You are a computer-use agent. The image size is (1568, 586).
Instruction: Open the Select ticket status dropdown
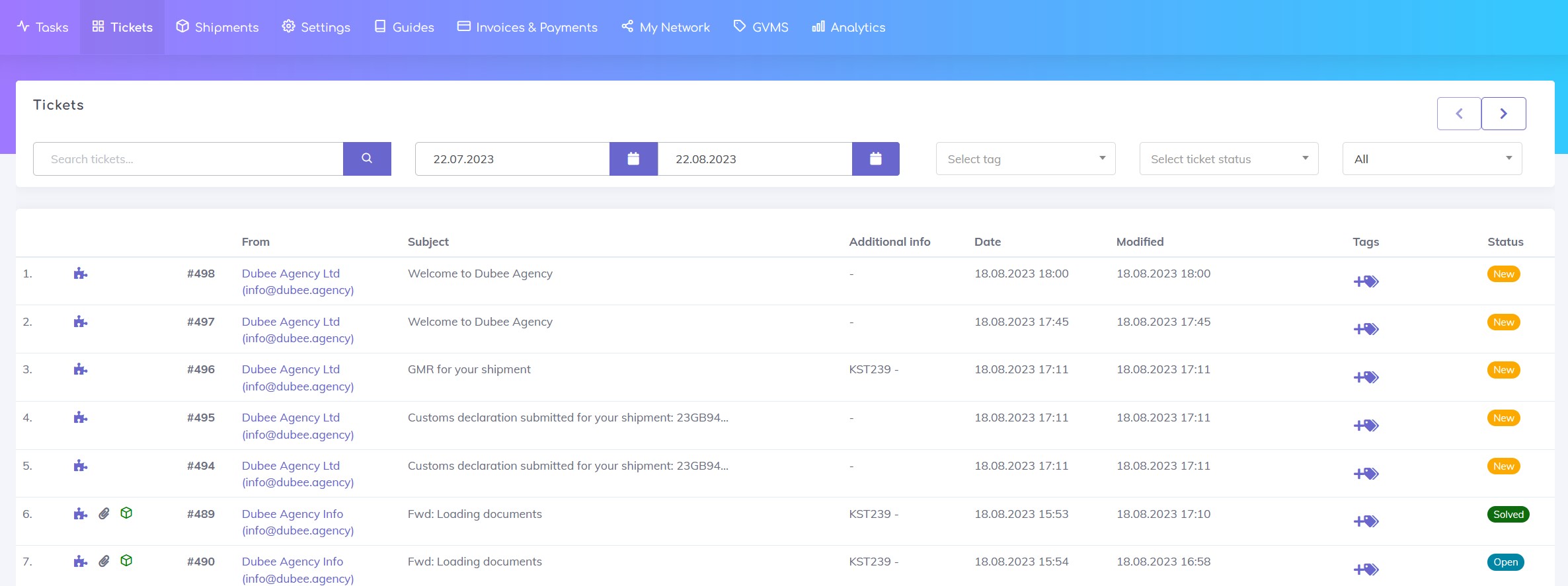[1228, 159]
